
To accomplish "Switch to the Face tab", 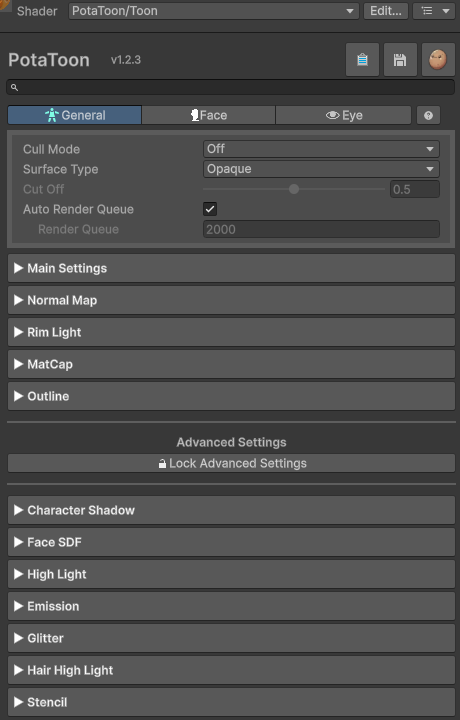I will click(208, 115).
